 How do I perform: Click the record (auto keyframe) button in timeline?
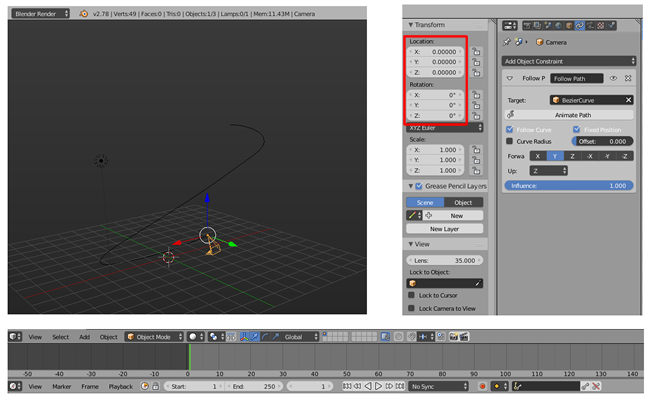(482, 386)
